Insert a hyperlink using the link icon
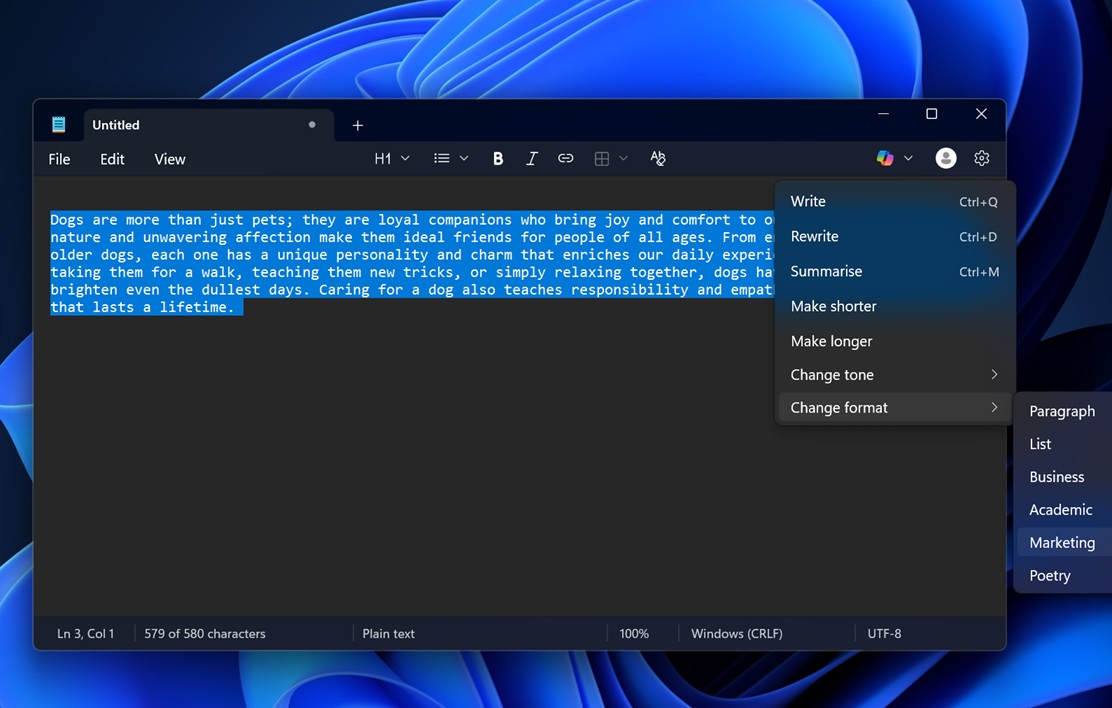The width and height of the screenshot is (1112, 708). (566, 158)
